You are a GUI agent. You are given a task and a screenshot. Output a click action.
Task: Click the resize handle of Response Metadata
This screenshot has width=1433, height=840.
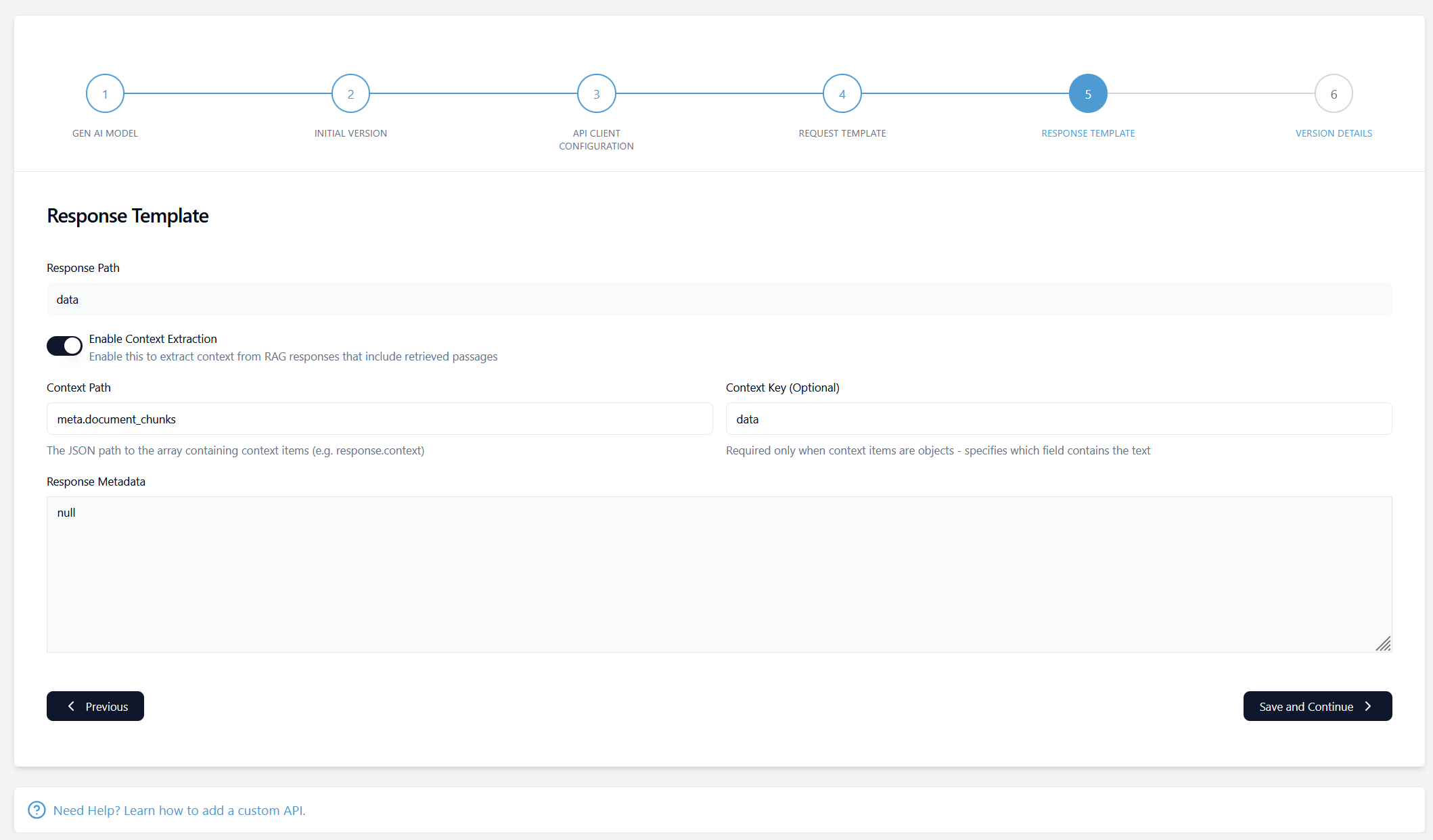(x=1383, y=644)
